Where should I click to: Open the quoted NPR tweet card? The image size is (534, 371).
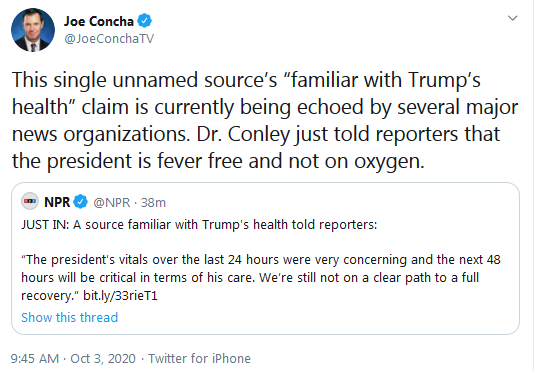tap(265, 258)
